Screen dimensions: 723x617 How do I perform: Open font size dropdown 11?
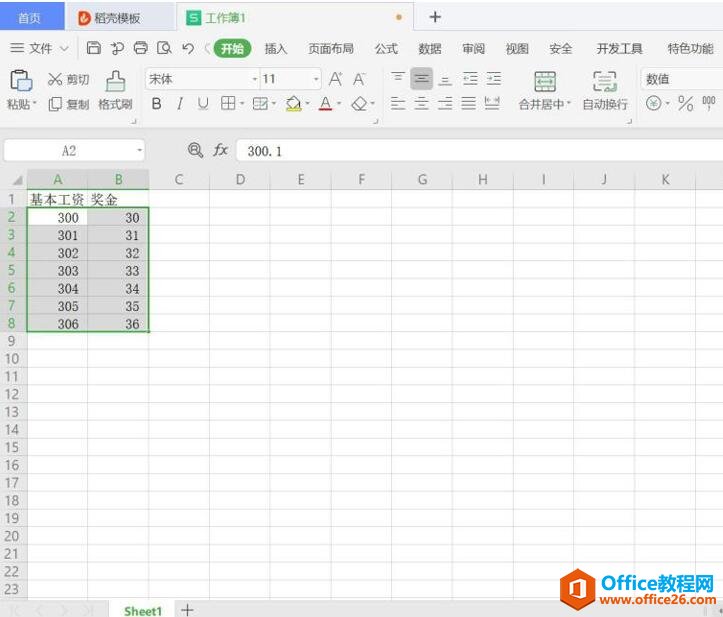point(316,79)
